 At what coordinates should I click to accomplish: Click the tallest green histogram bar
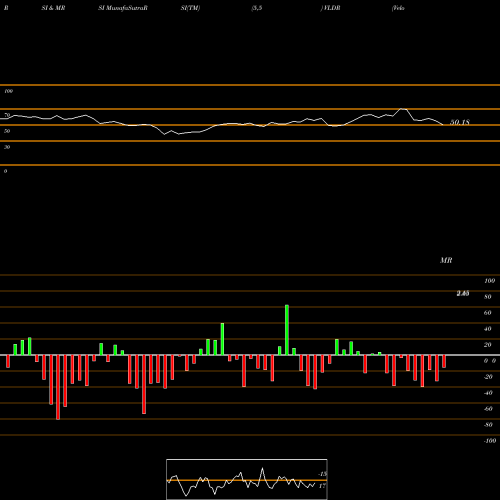[x=287, y=330]
